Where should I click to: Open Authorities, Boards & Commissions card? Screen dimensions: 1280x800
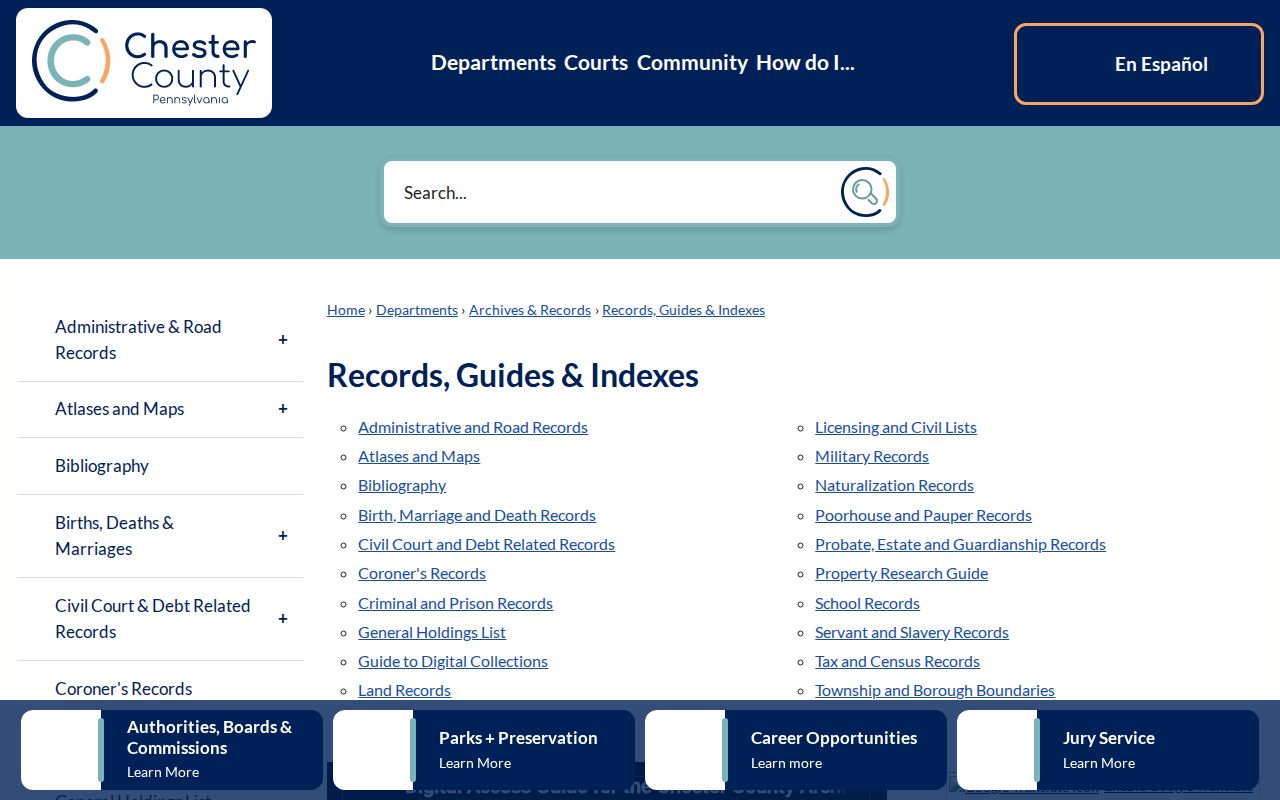pos(172,750)
